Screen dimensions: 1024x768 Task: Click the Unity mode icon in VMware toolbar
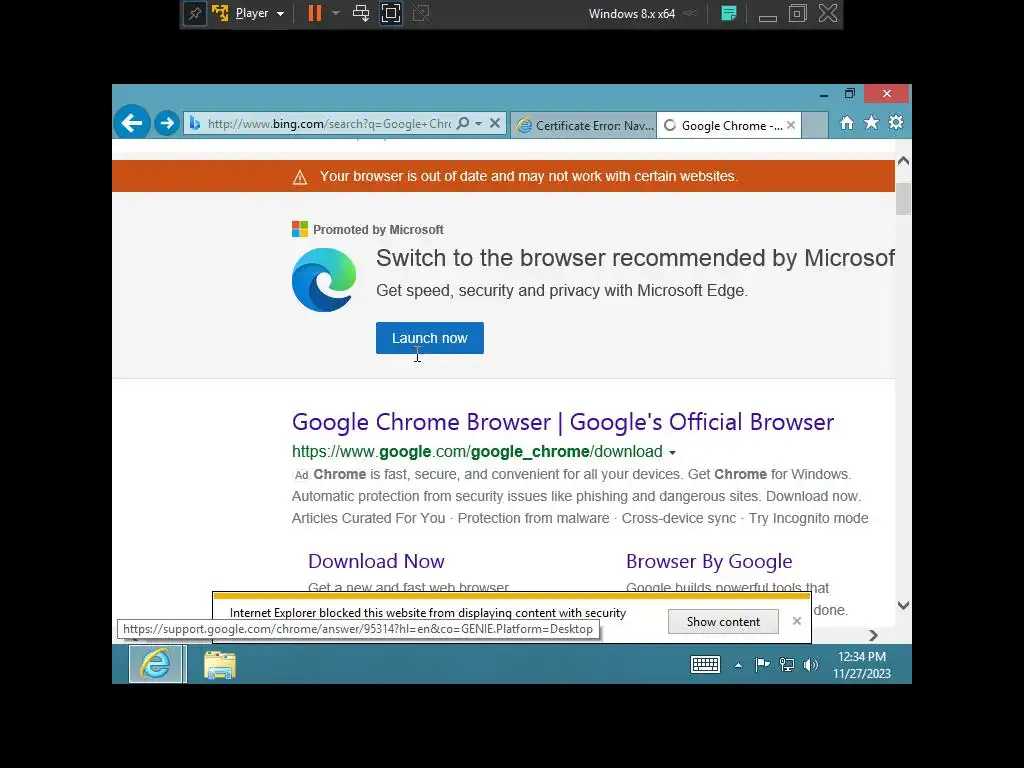[x=421, y=14]
